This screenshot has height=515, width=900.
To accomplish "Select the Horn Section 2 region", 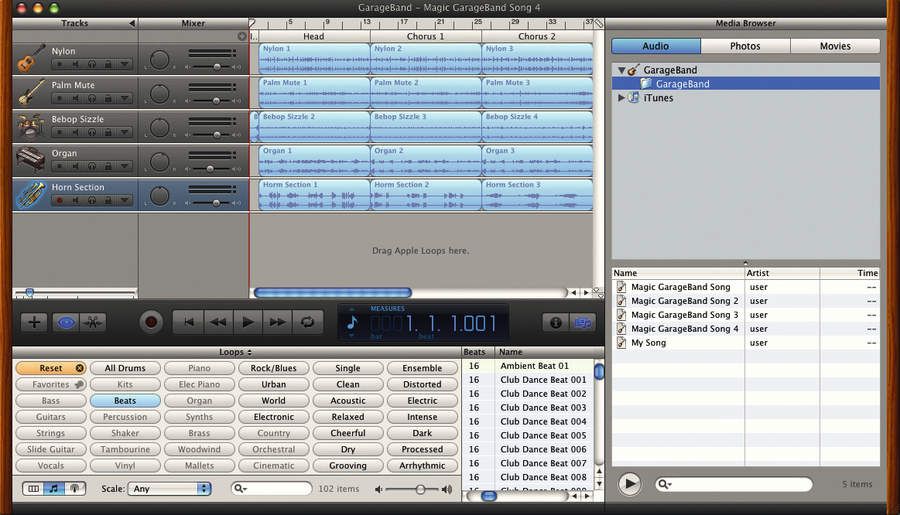I will pos(426,195).
